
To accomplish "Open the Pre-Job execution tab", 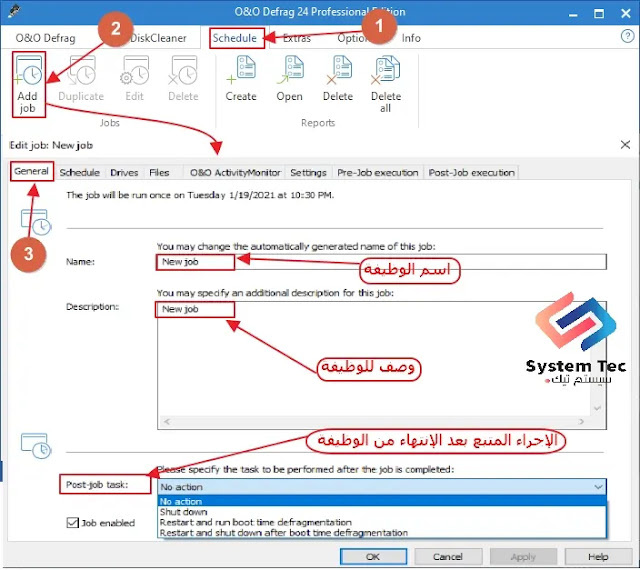I will 378,173.
